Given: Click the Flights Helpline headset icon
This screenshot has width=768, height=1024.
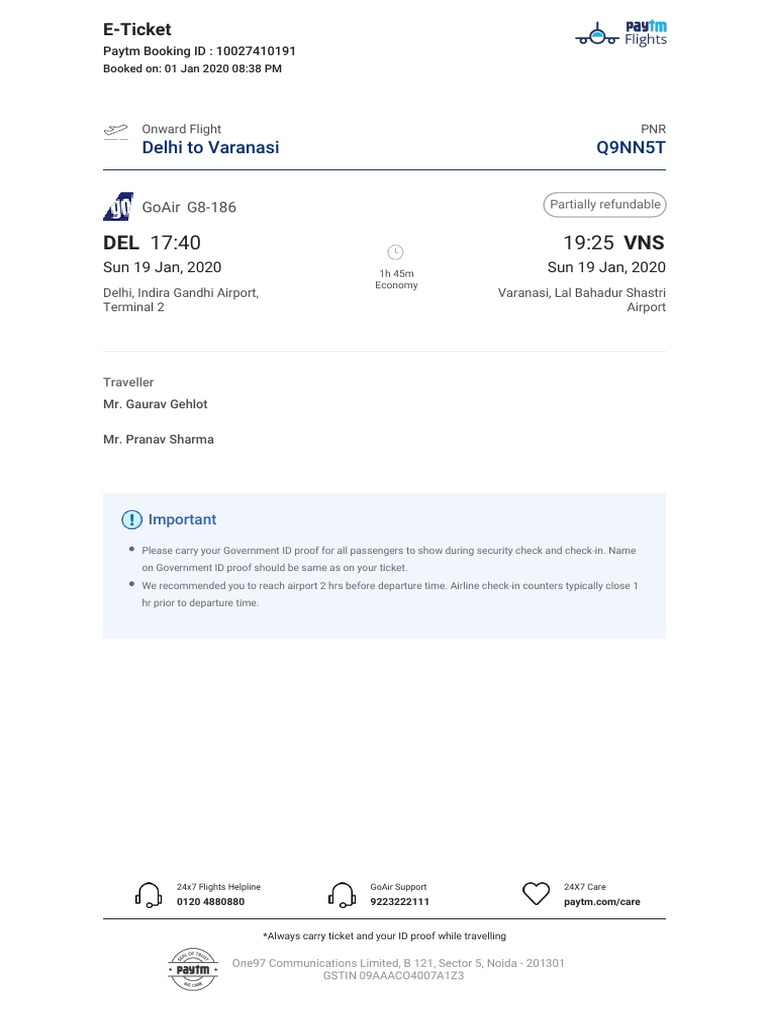Looking at the screenshot, I should click(148, 894).
